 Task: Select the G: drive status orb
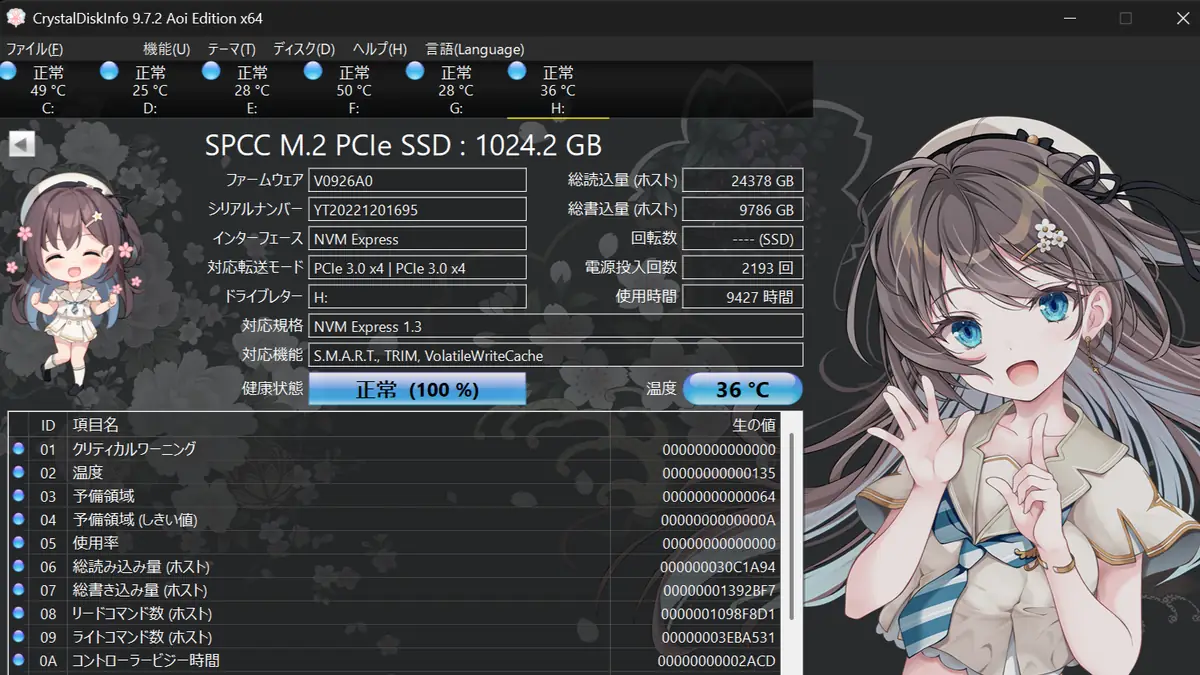415,71
